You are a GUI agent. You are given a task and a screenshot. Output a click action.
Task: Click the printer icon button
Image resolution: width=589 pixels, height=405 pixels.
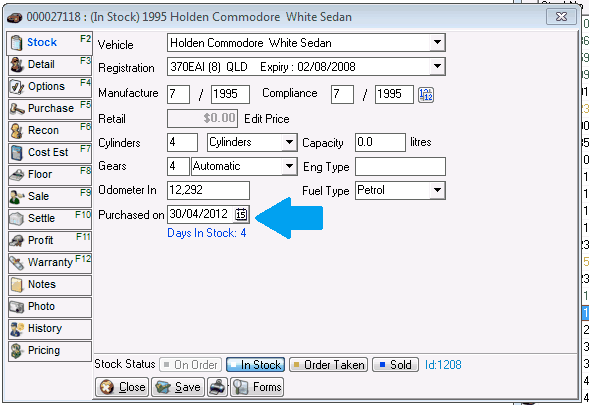click(x=217, y=387)
